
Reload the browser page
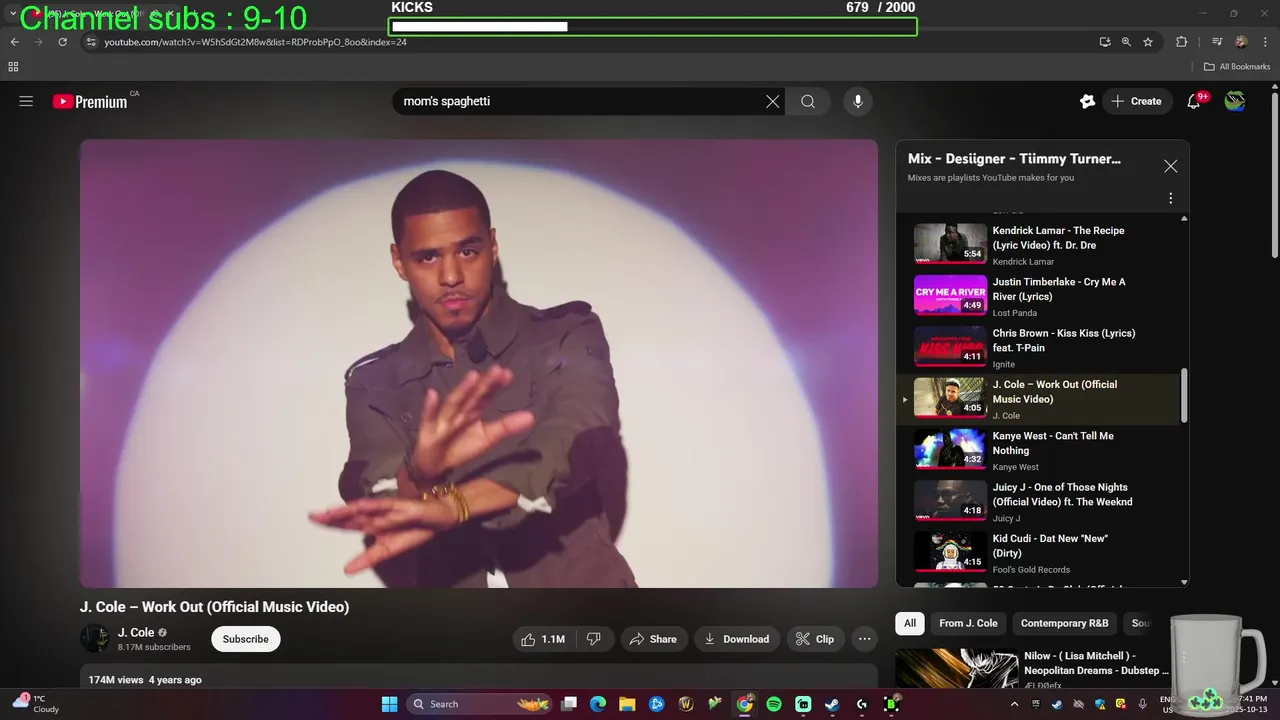pos(63,42)
